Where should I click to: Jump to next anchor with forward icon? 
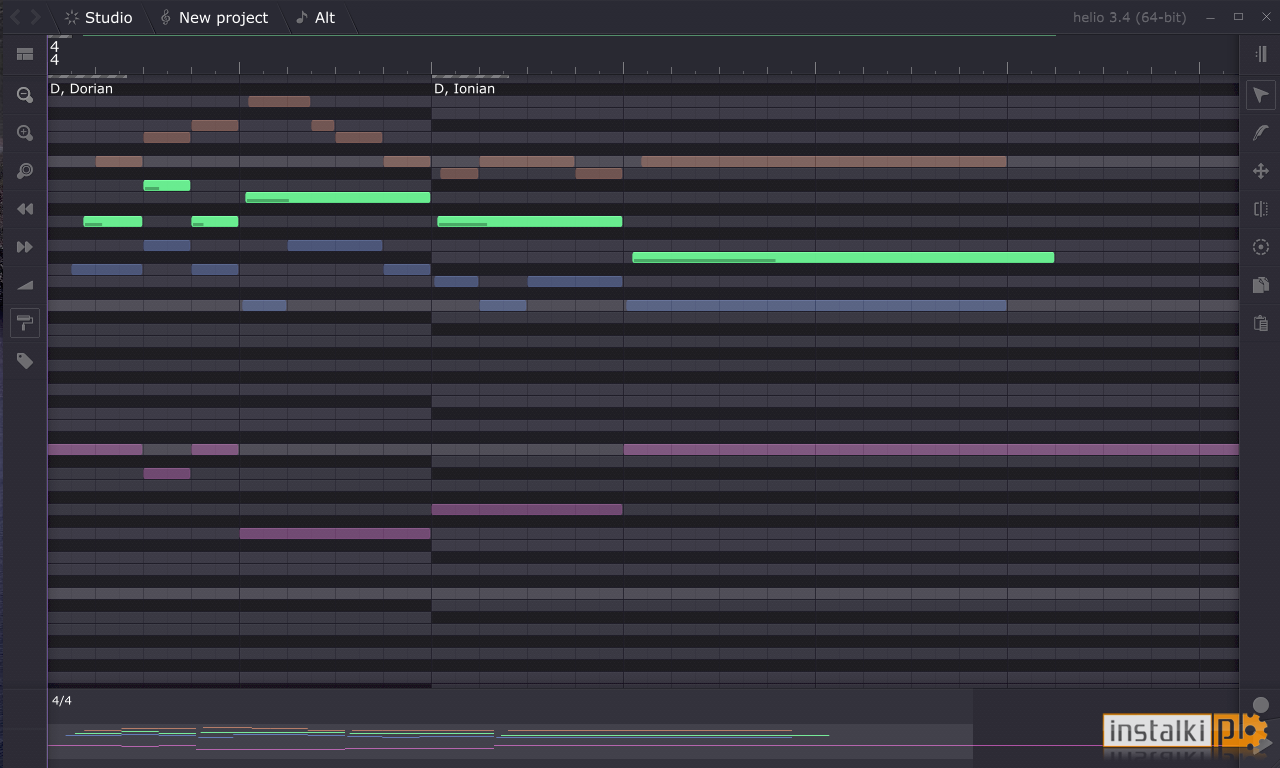pos(25,247)
